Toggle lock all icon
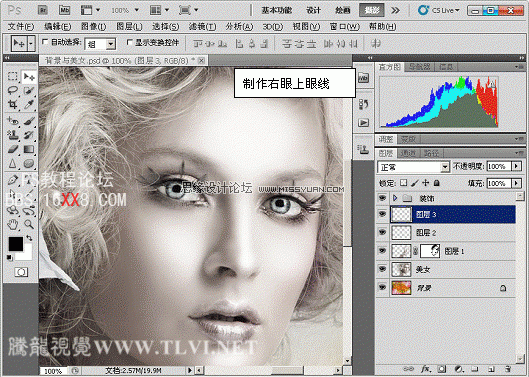The image size is (529, 377). [x=437, y=183]
